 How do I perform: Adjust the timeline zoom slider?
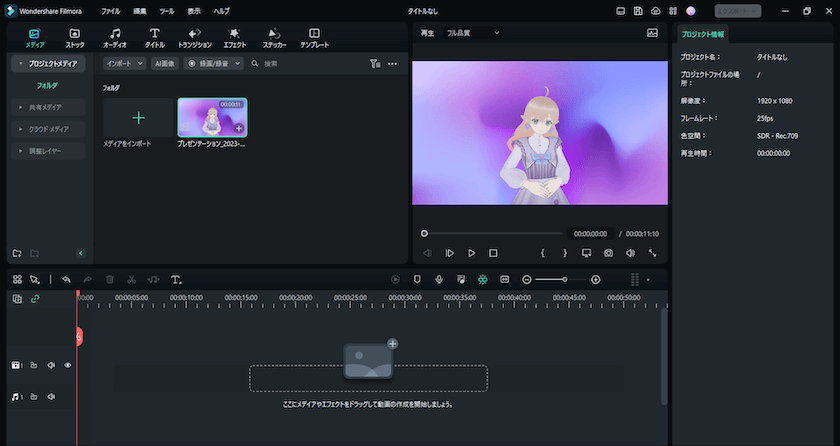pyautogui.click(x=561, y=279)
